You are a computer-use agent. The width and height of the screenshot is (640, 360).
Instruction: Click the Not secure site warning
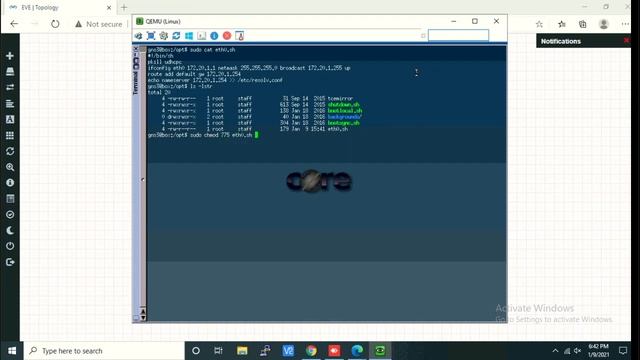coord(98,24)
